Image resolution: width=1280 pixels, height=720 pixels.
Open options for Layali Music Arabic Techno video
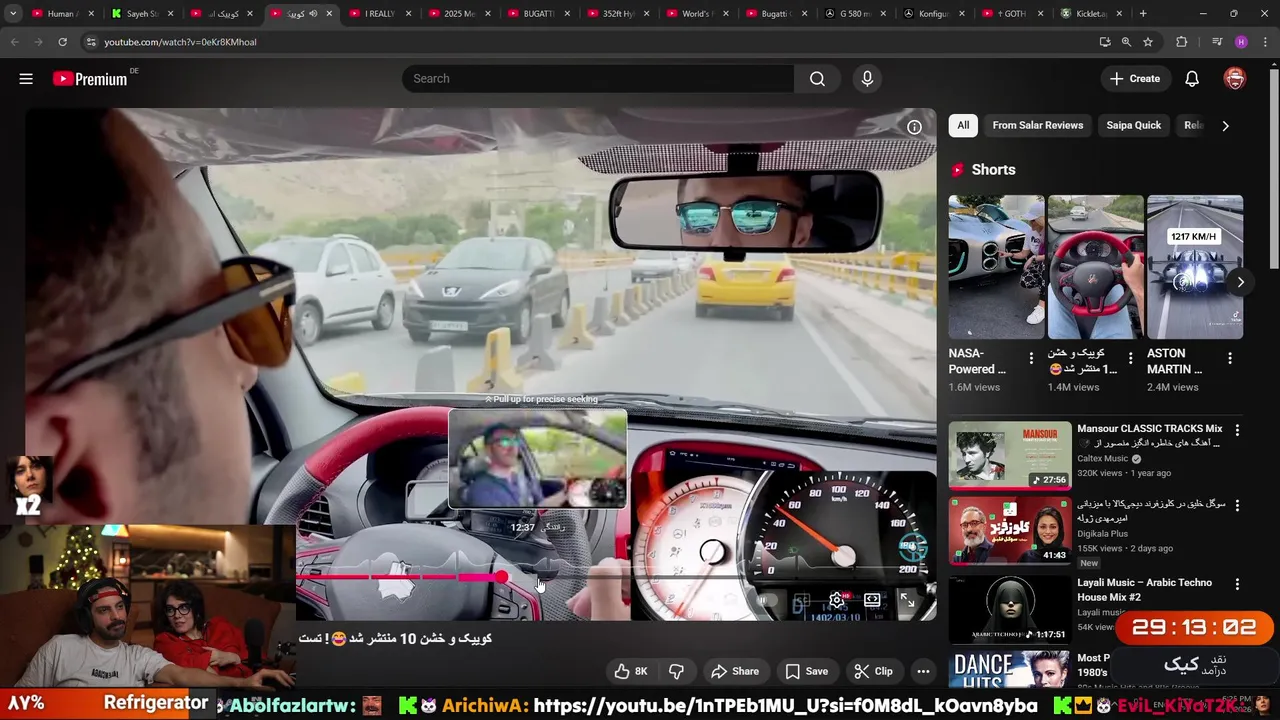(x=1237, y=584)
